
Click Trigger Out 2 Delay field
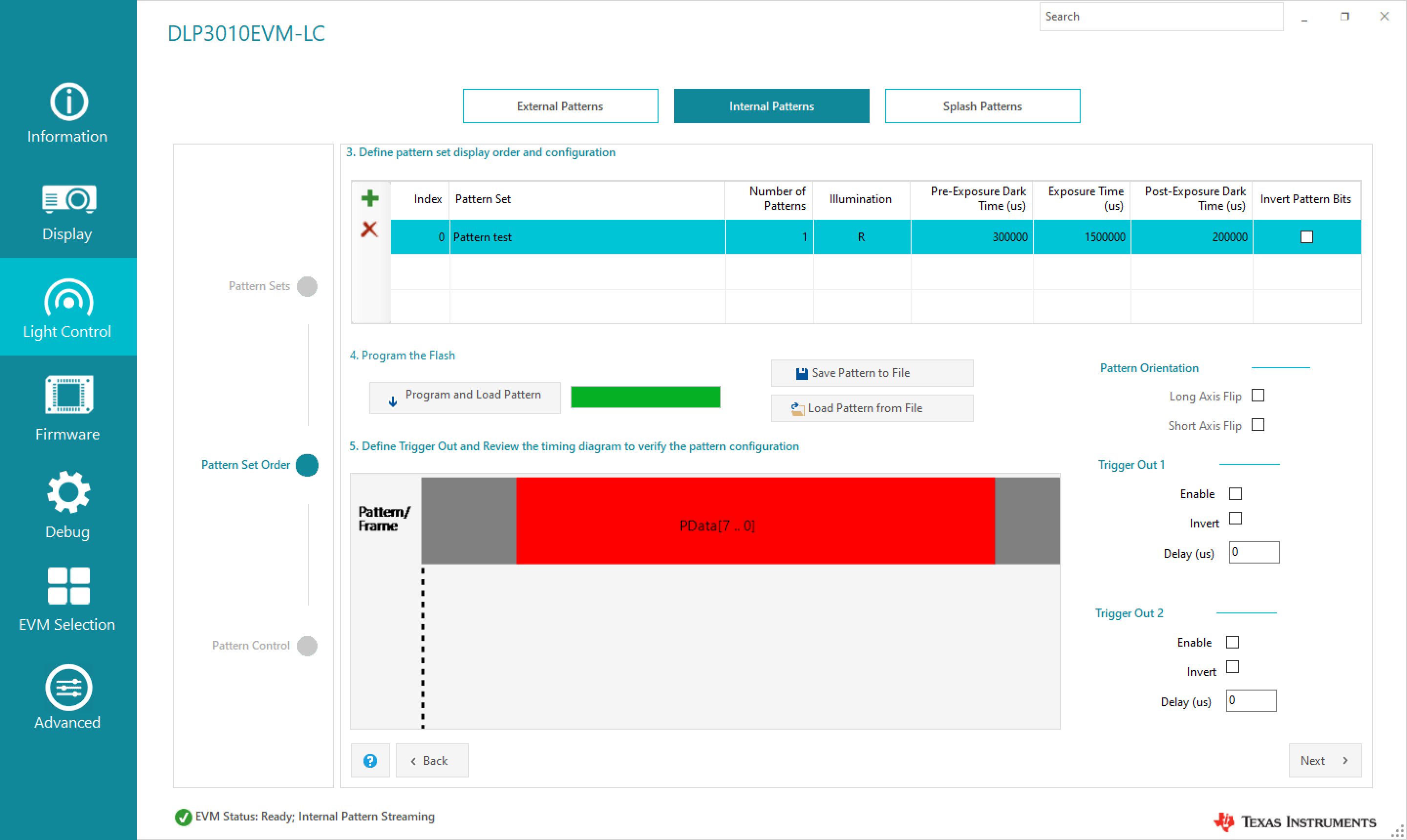pyautogui.click(x=1251, y=701)
